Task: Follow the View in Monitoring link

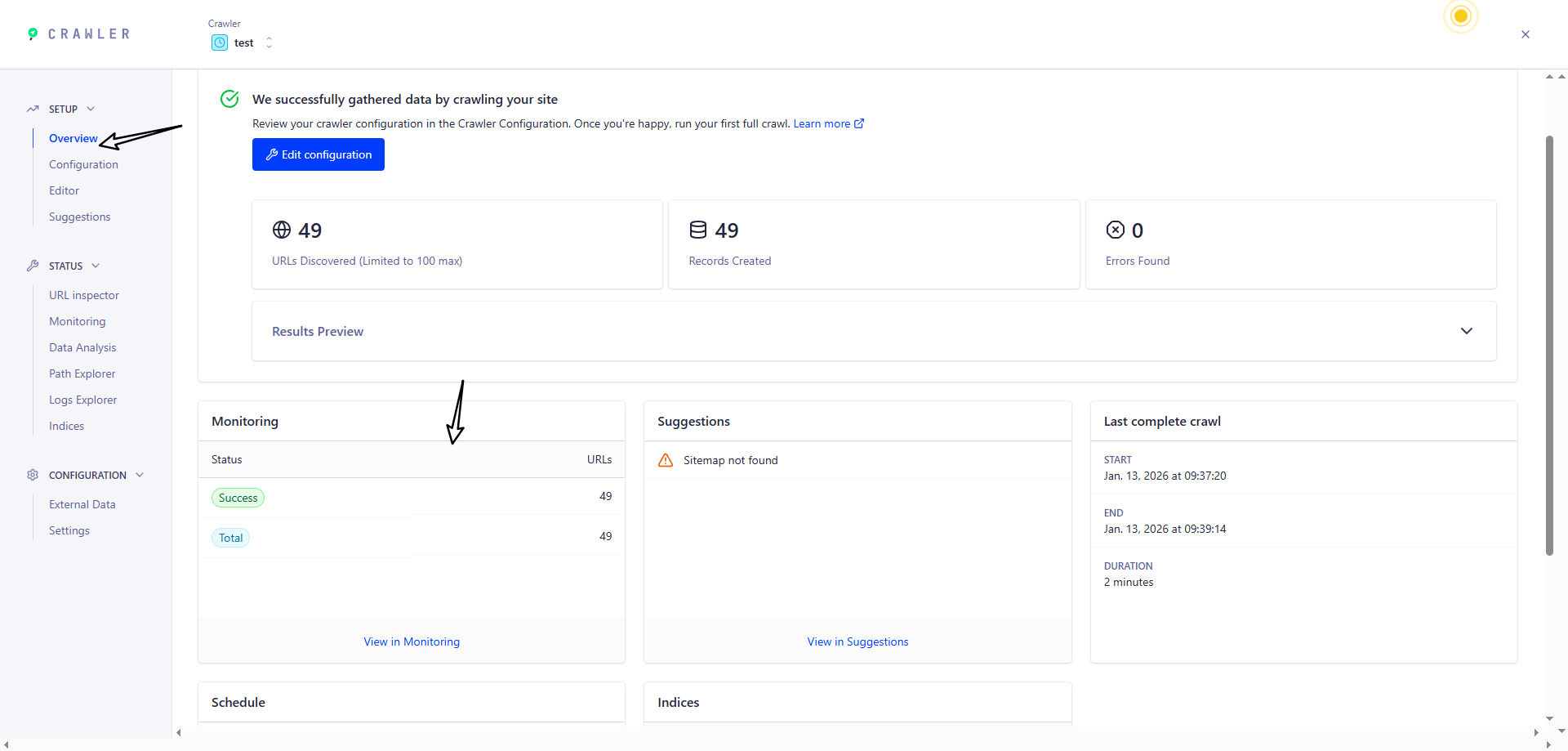Action: pos(412,641)
